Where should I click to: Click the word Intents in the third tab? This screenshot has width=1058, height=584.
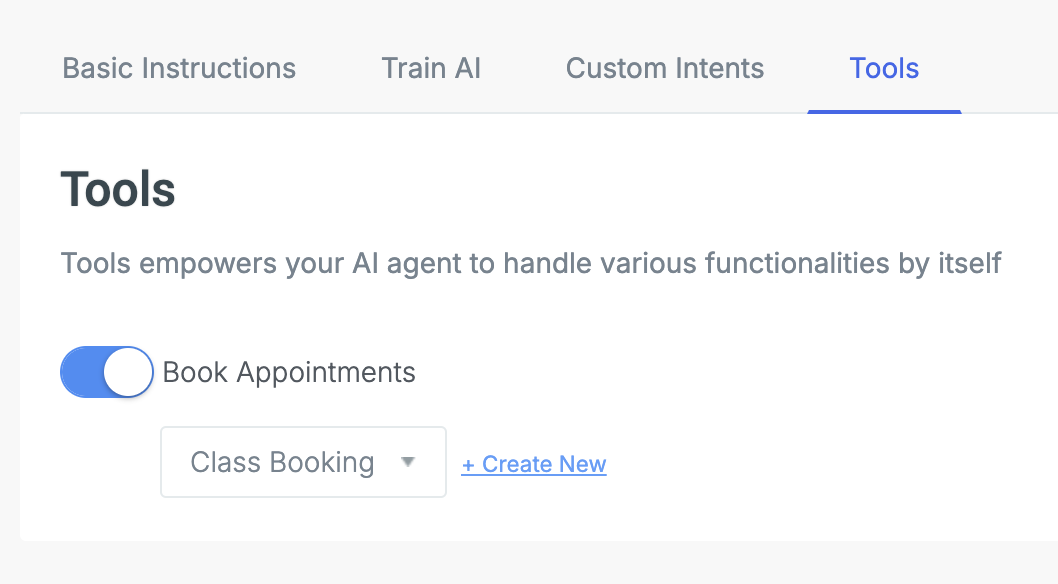(717, 69)
